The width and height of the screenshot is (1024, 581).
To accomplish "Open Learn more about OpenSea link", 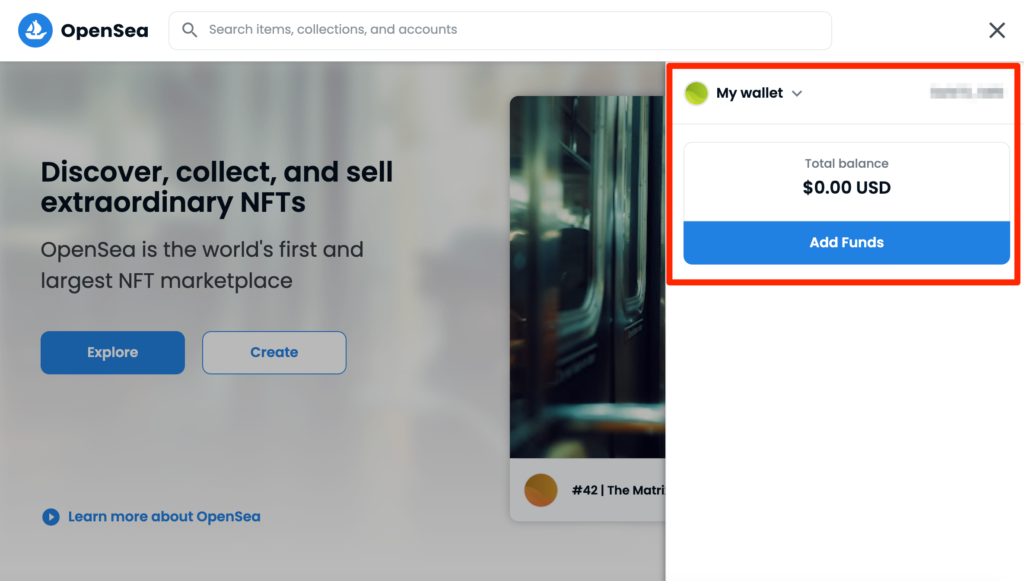I will click(x=164, y=517).
